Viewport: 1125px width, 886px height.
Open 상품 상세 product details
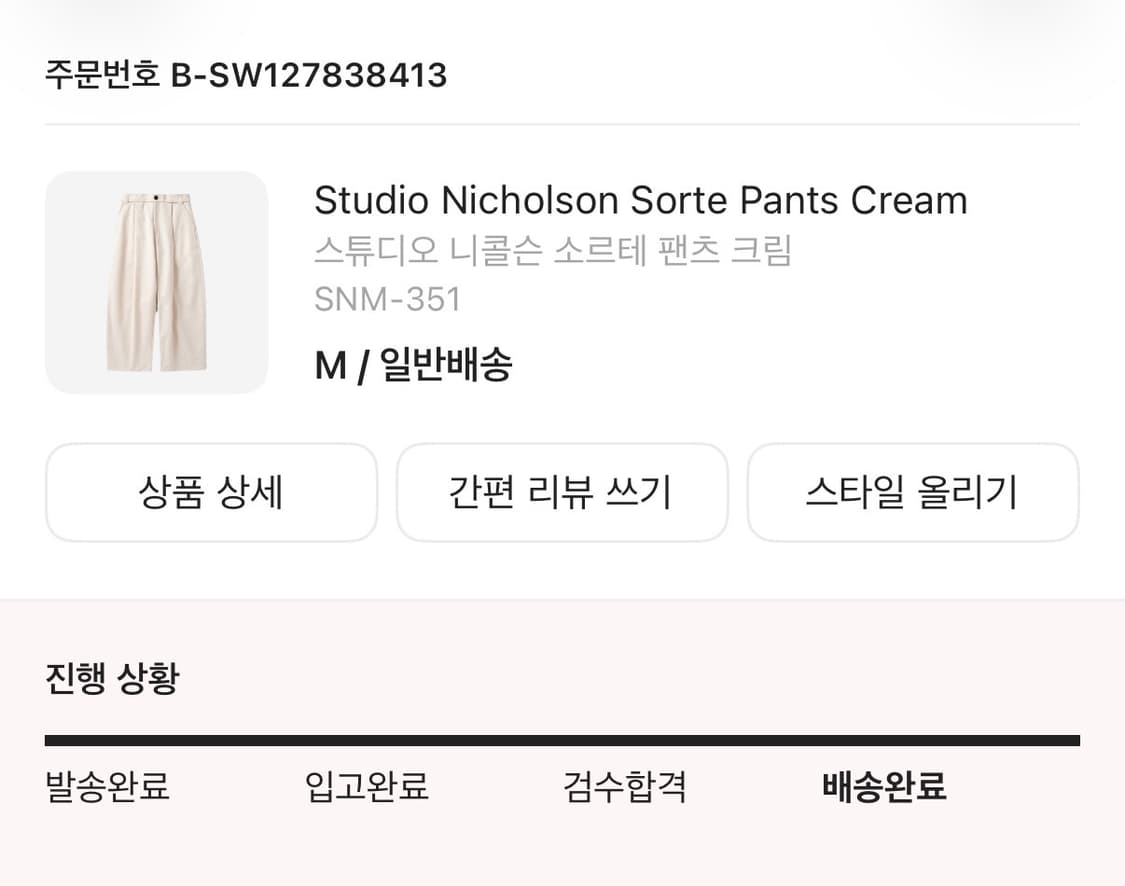211,493
